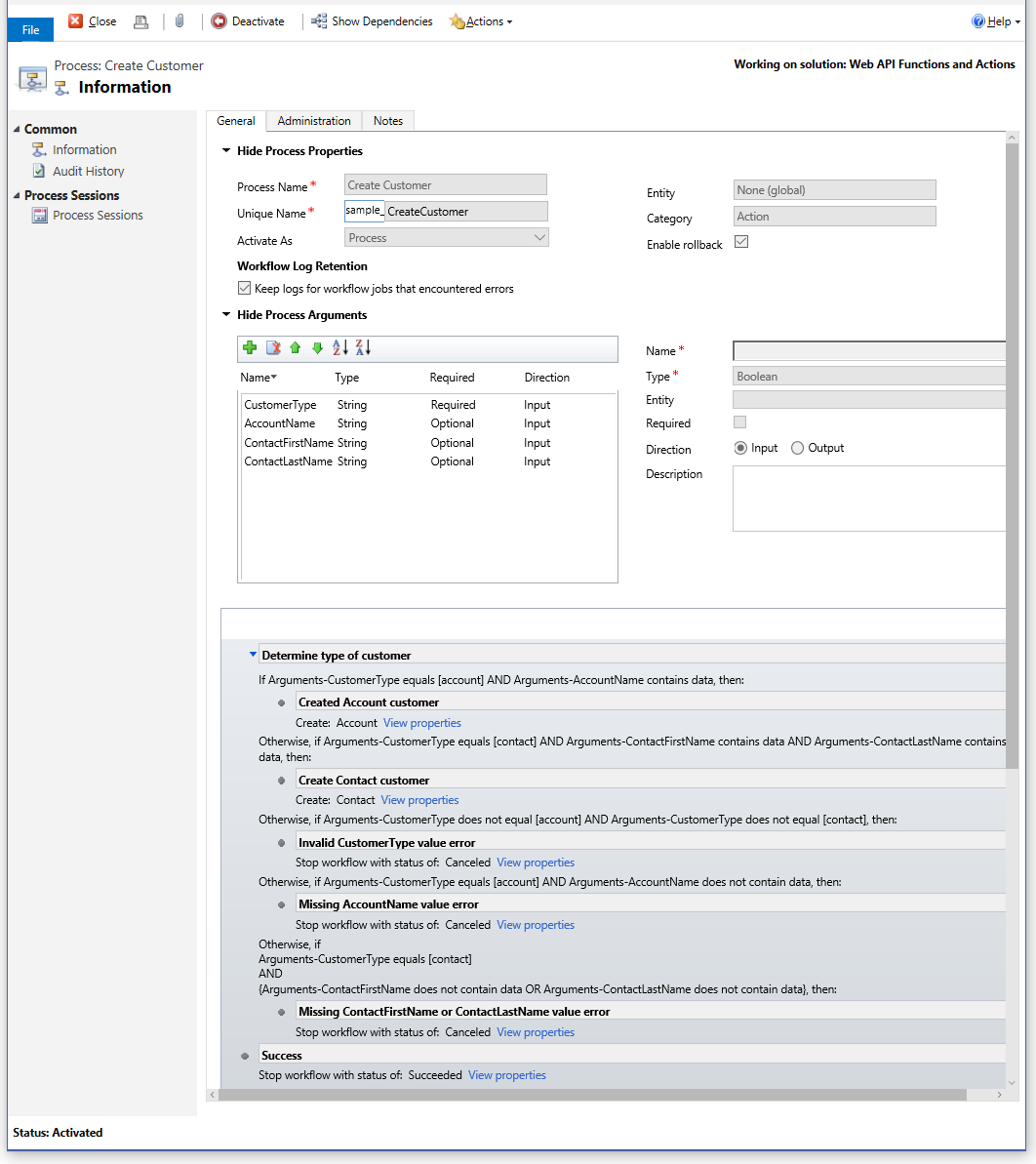Toggle Keep logs for workflow jobs checkbox

point(244,289)
